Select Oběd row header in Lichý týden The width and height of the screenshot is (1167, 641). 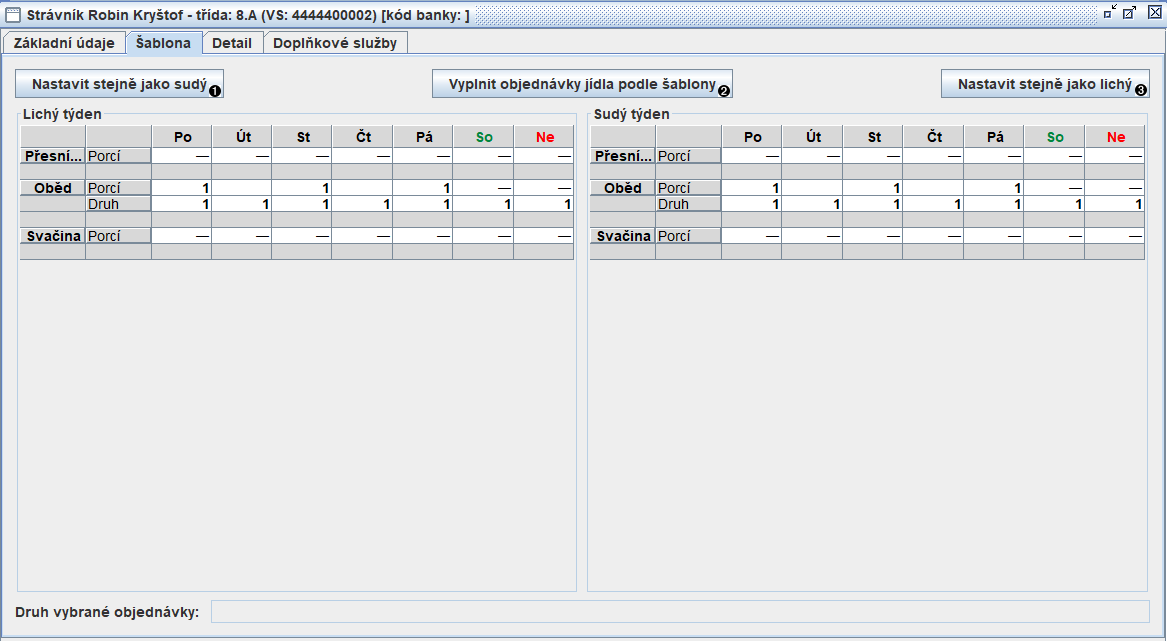(53, 188)
